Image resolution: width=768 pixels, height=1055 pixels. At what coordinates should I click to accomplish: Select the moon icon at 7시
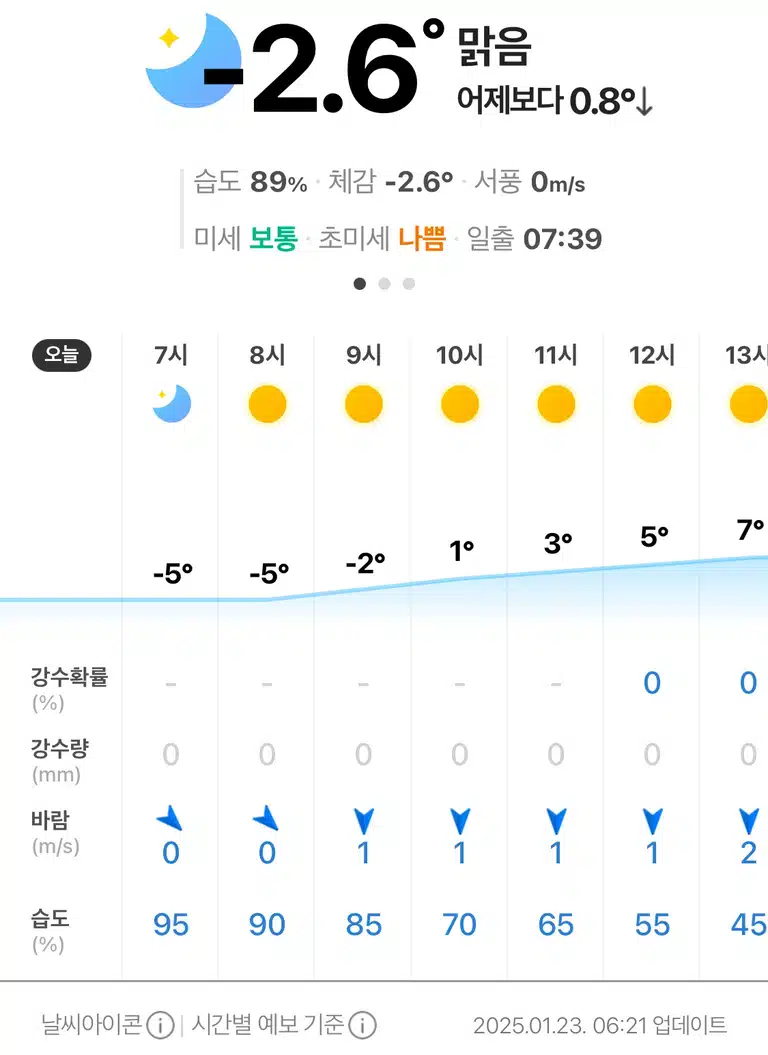(171, 404)
